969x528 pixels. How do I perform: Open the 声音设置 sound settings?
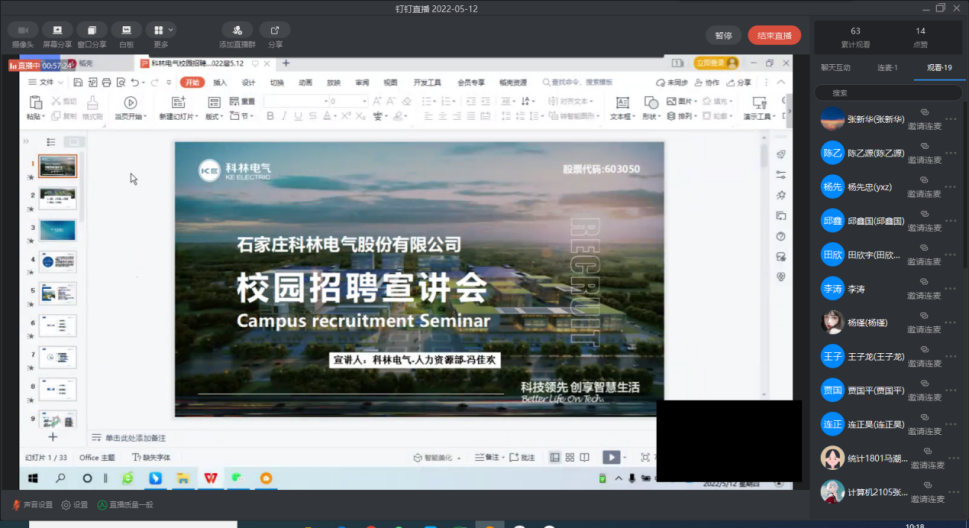pos(33,505)
